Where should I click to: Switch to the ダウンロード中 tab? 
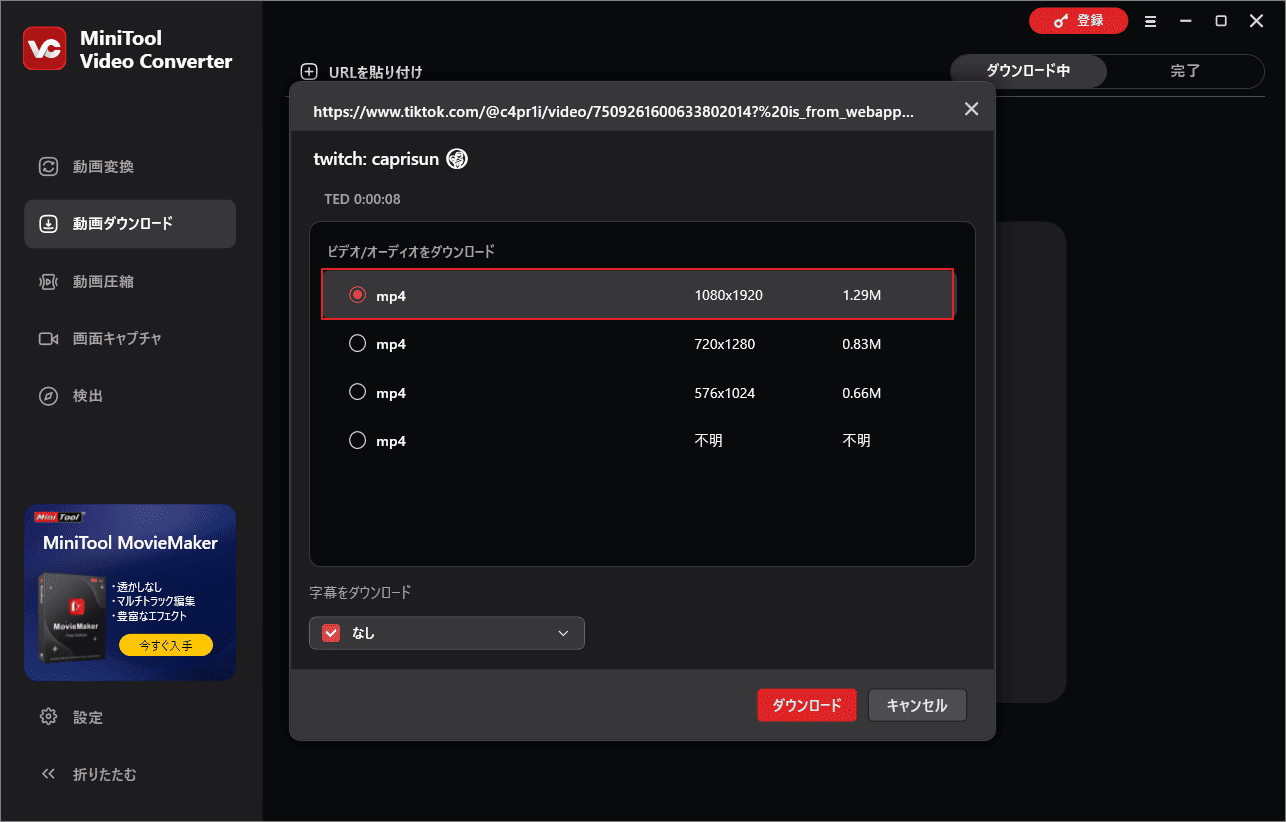1028,71
